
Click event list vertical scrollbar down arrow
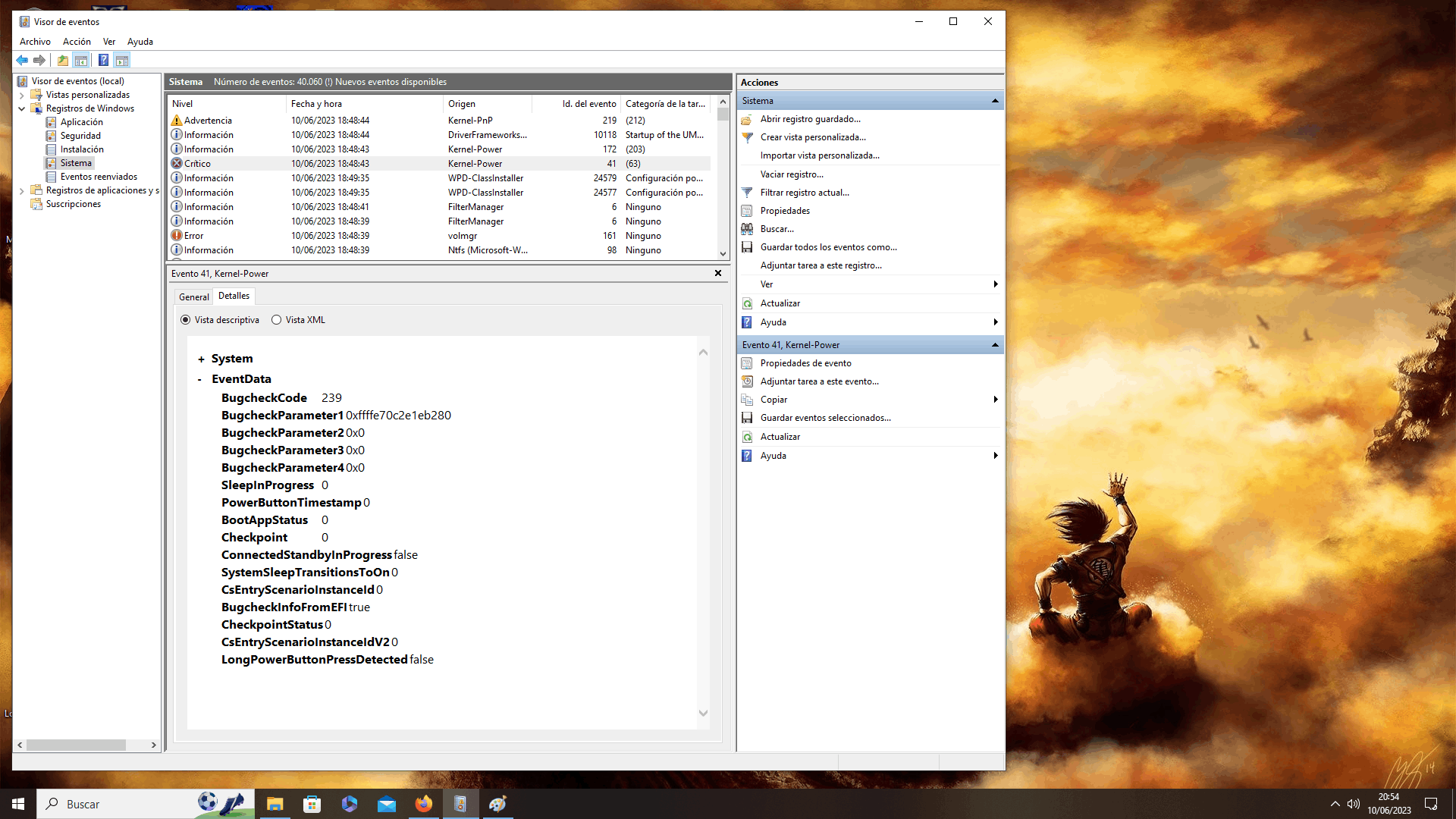(723, 255)
